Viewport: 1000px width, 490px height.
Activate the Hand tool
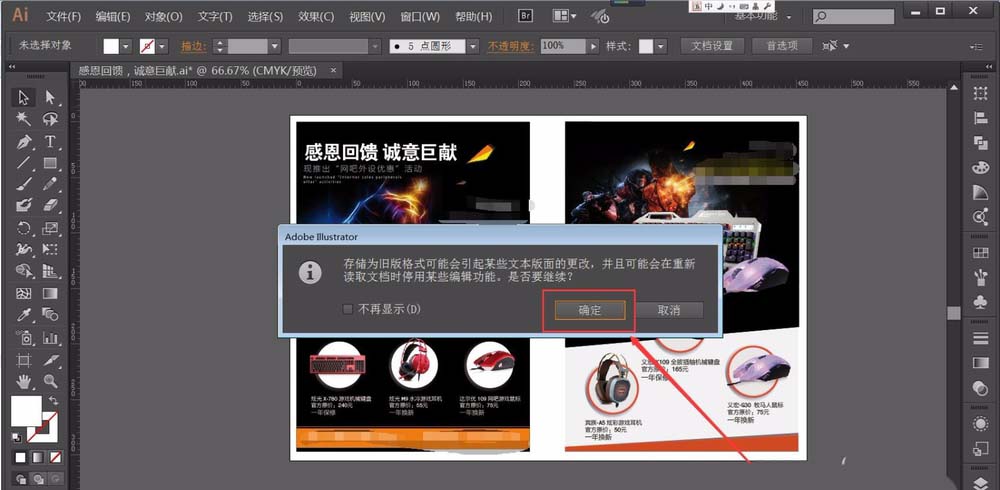23,382
